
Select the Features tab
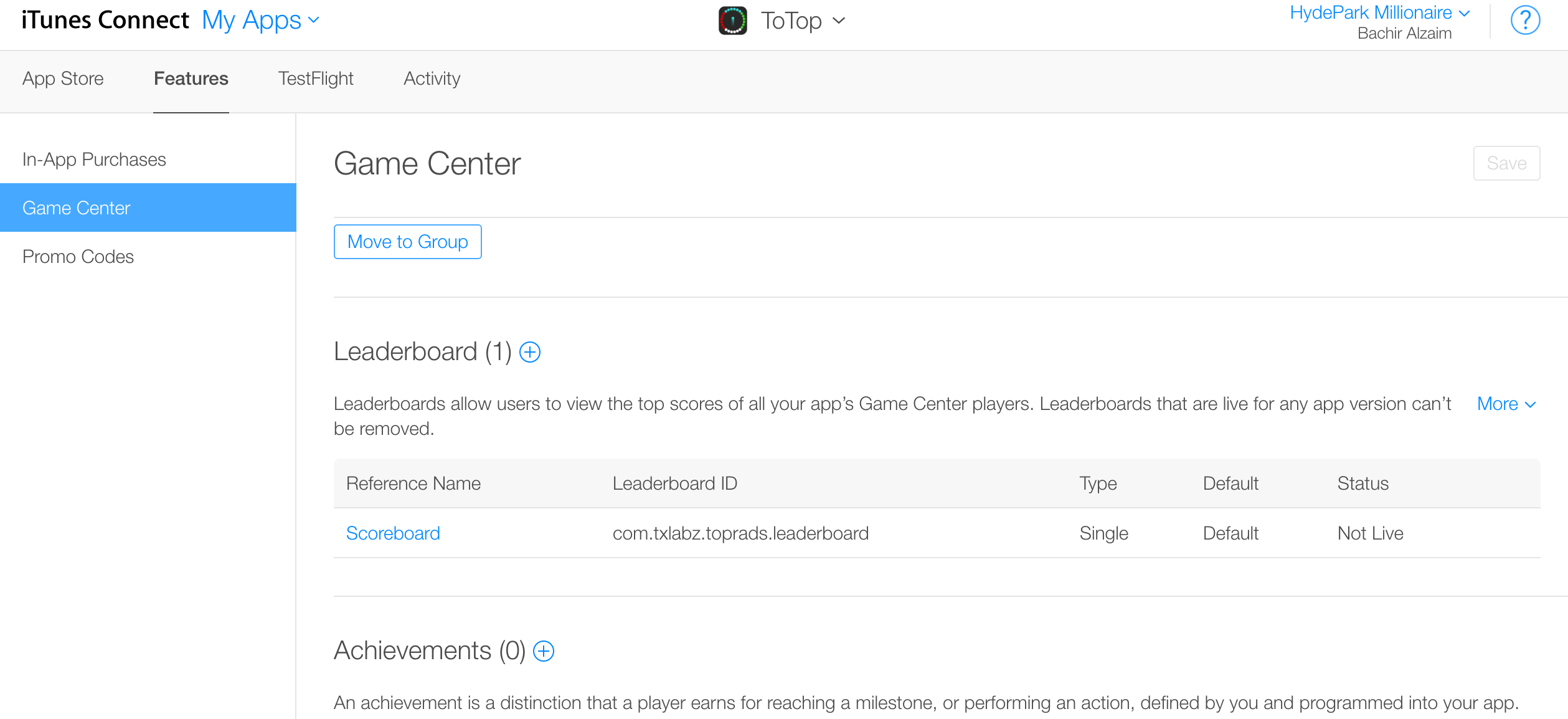click(191, 79)
